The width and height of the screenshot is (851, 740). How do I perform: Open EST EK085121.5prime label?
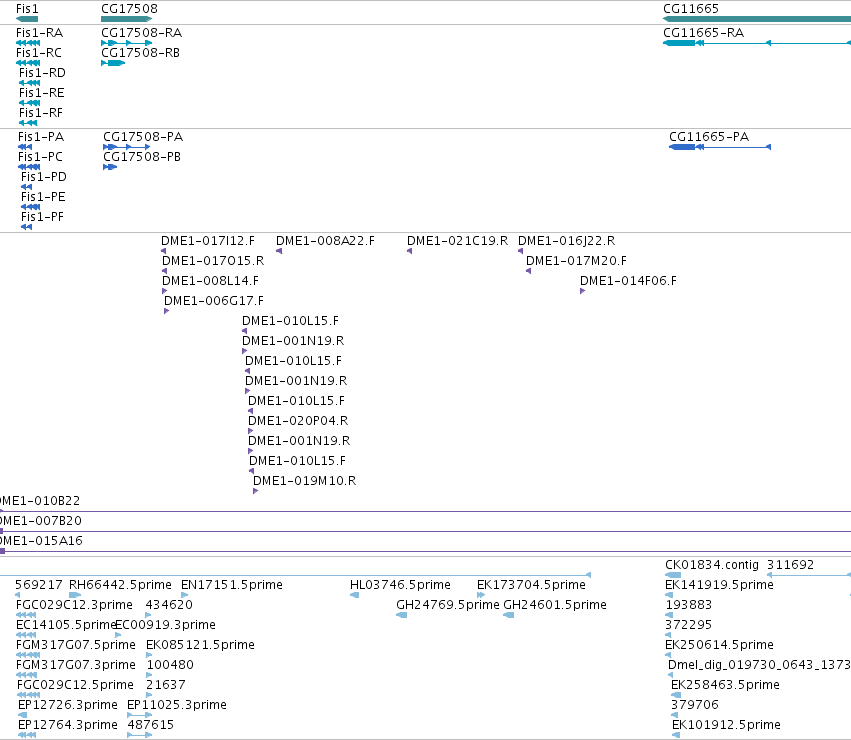[x=200, y=646]
